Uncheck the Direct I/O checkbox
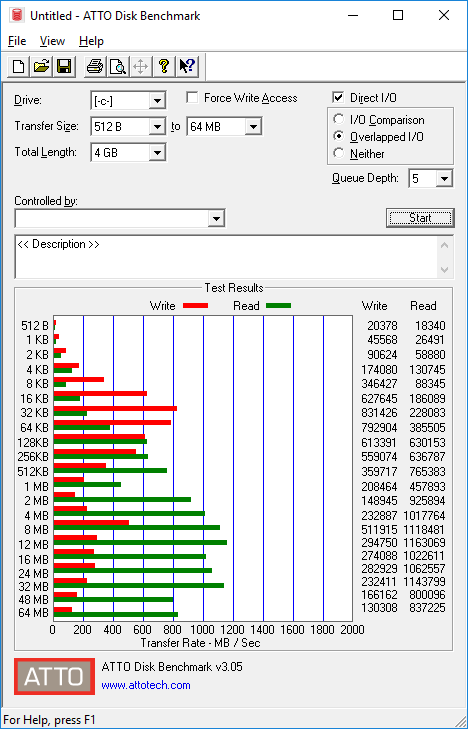 click(338, 98)
